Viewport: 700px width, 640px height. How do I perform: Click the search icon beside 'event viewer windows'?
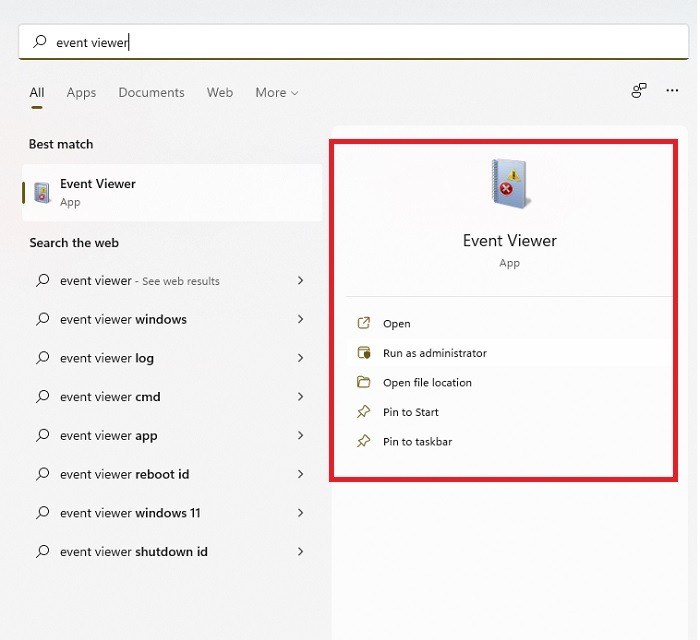42,319
